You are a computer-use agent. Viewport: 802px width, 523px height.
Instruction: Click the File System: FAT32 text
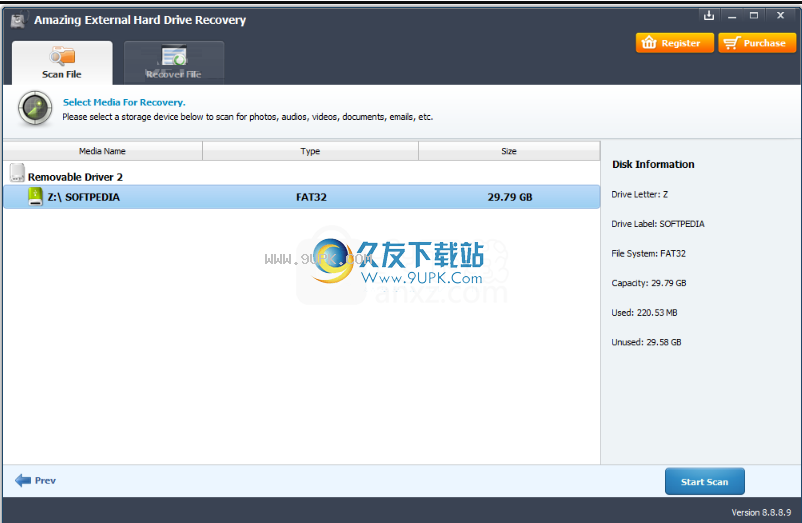649,254
